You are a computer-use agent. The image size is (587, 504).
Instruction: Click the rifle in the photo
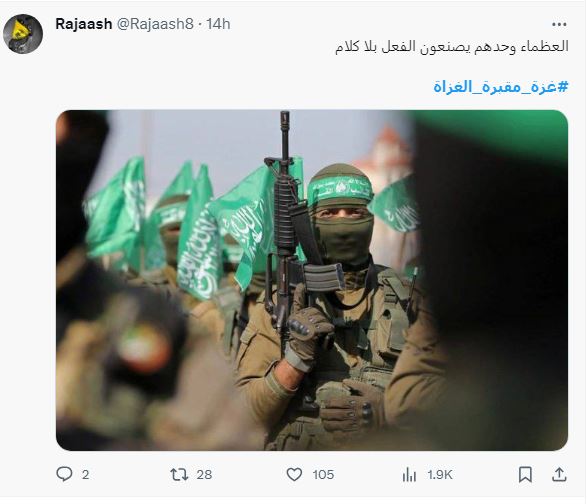pyautogui.click(x=290, y=232)
